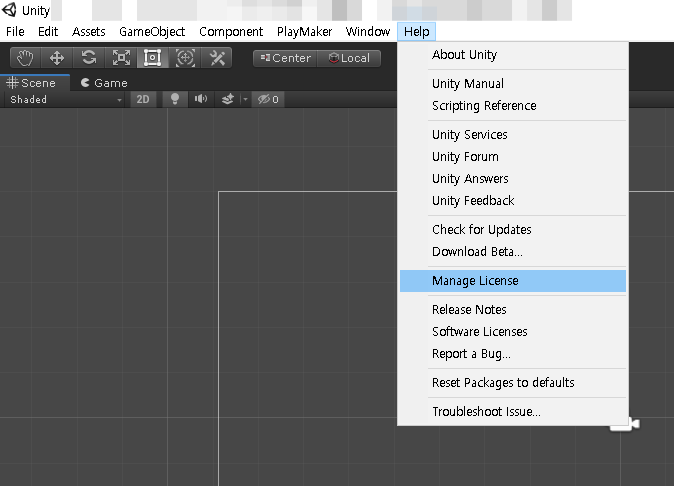Switch to the Game tab
Viewport: 674px width, 486px height.
tap(104, 83)
